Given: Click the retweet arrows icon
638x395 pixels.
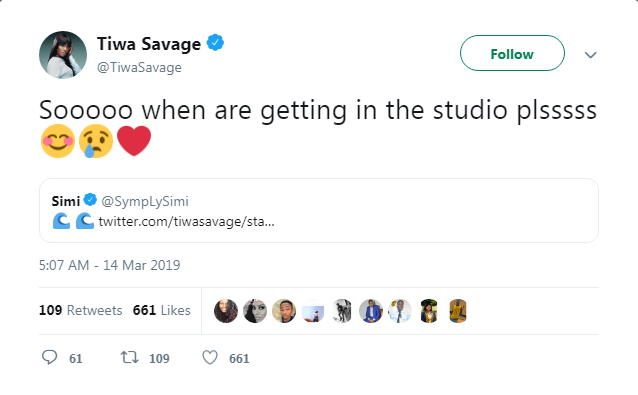Looking at the screenshot, I should [130, 357].
